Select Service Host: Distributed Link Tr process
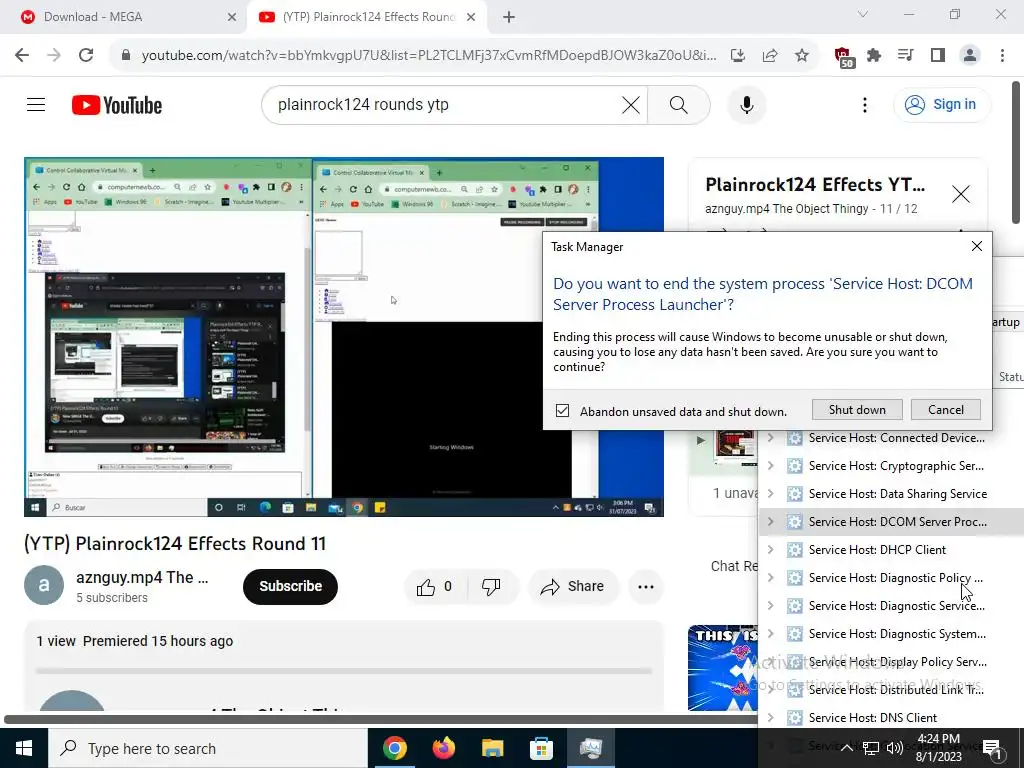1024x768 pixels. point(891,690)
